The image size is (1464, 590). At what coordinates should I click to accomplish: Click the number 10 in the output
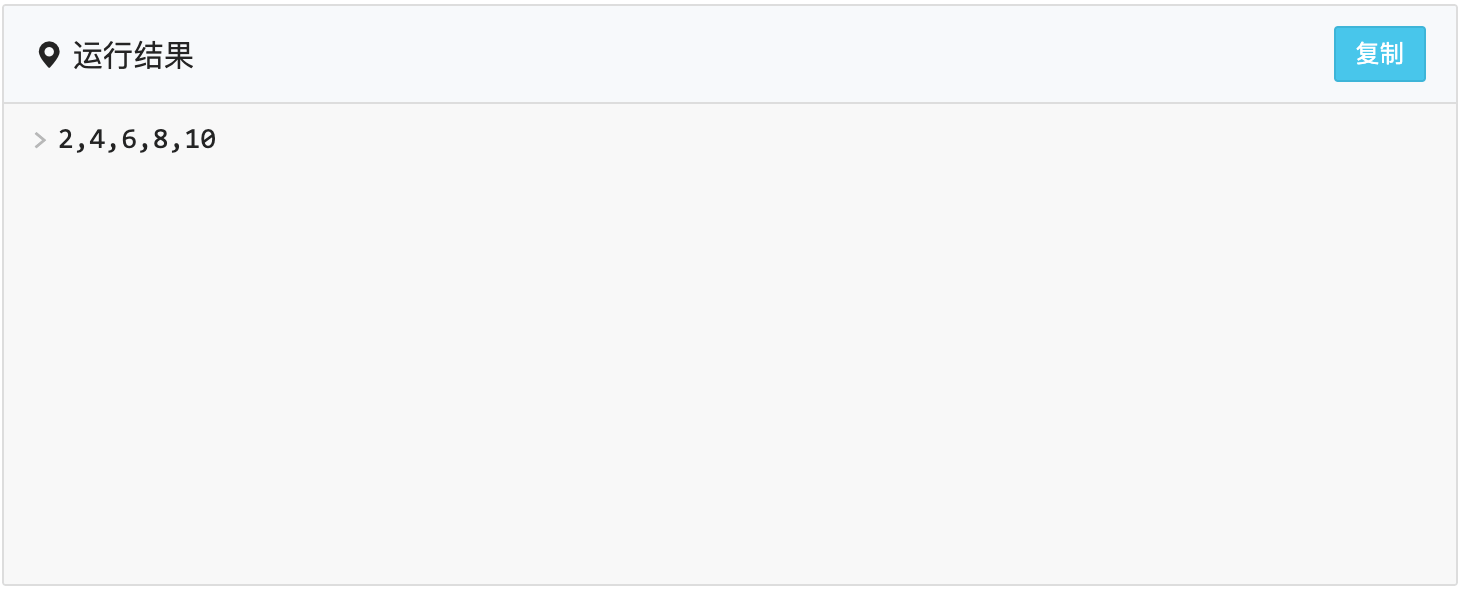[x=201, y=140]
